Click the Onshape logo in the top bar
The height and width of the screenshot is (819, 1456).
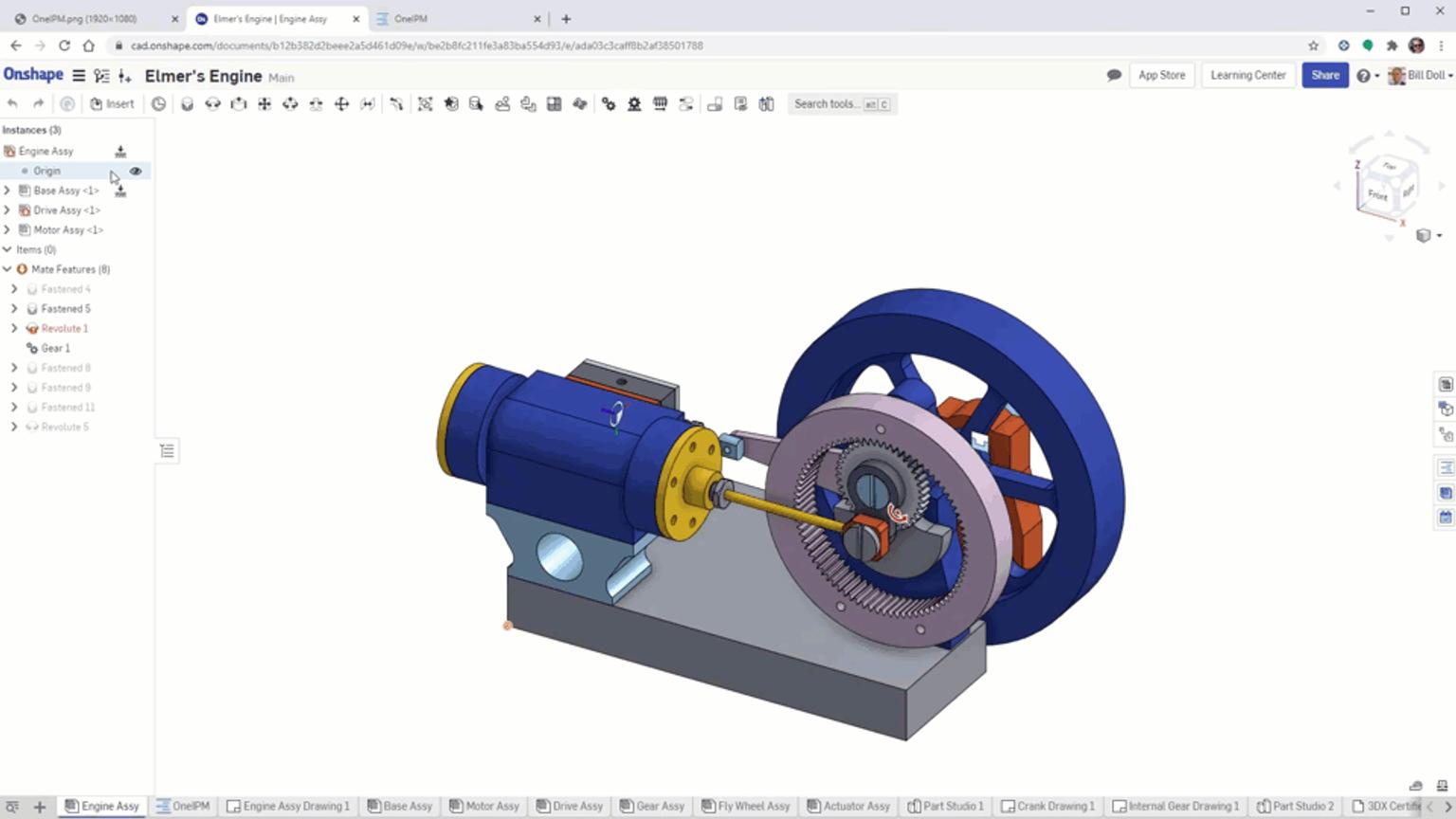click(33, 74)
